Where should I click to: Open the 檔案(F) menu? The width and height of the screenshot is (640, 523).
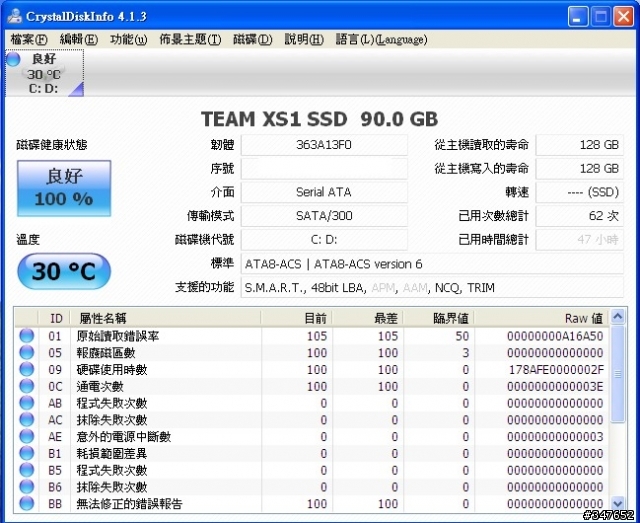[x=29, y=39]
